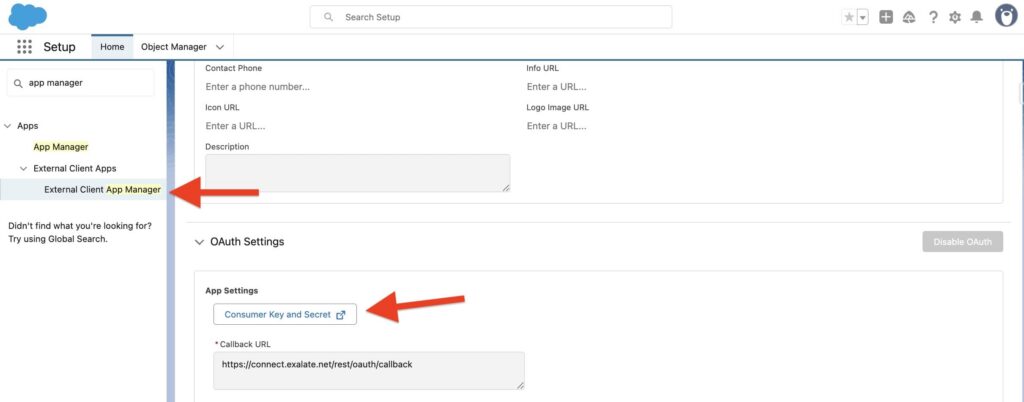Collapse the OAuth Settings section
1024x402 pixels.
[x=197, y=242]
